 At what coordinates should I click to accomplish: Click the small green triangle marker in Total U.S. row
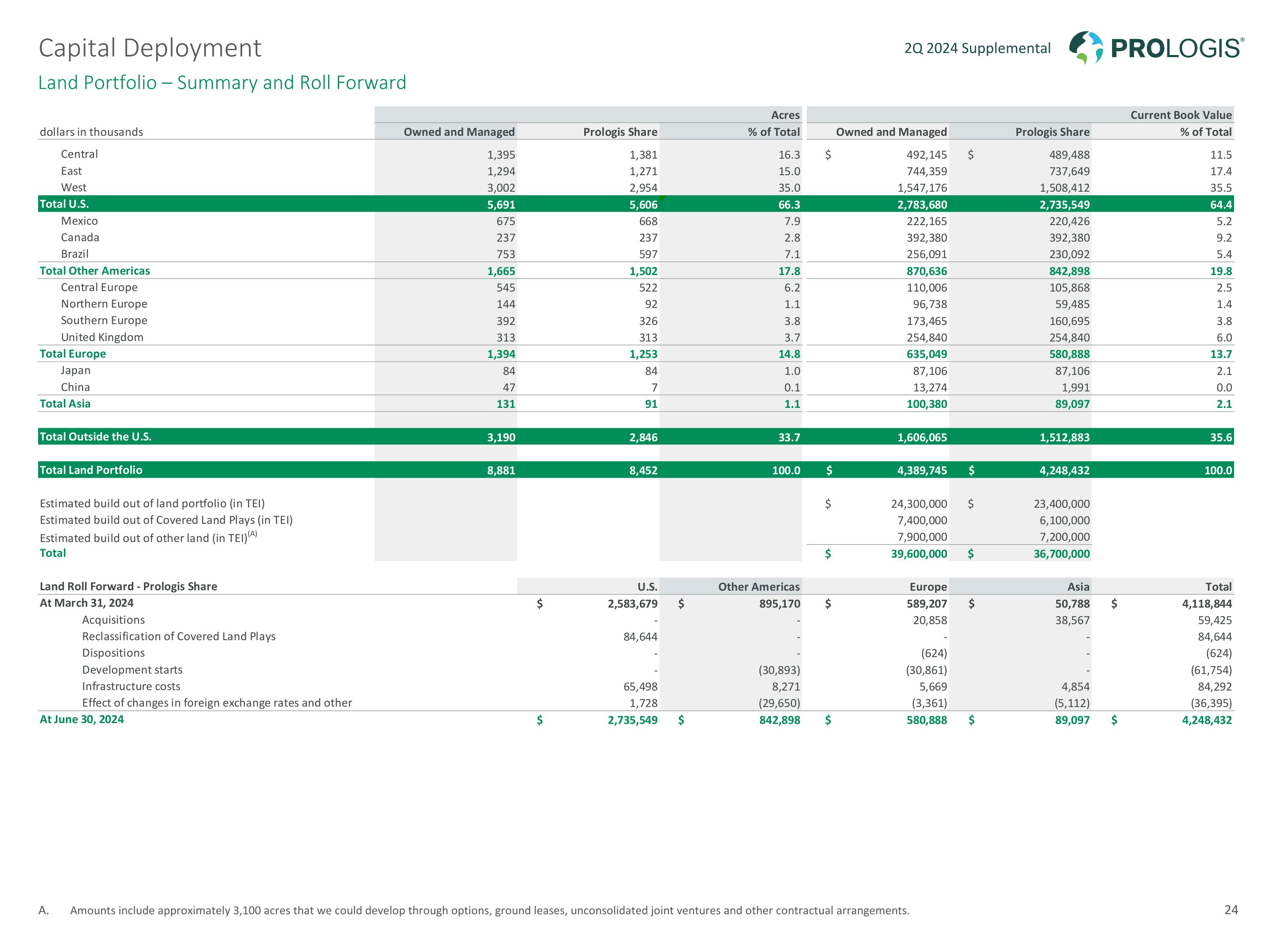coord(662,198)
